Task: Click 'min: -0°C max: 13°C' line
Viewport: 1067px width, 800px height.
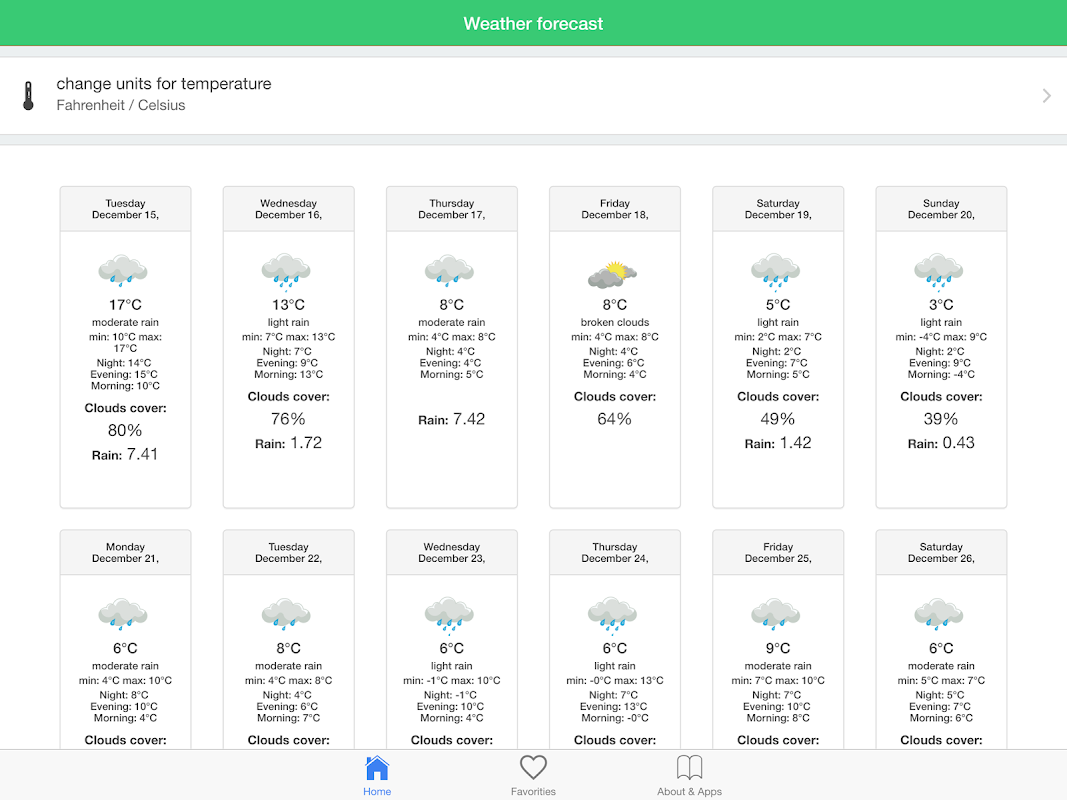Action: [x=615, y=680]
